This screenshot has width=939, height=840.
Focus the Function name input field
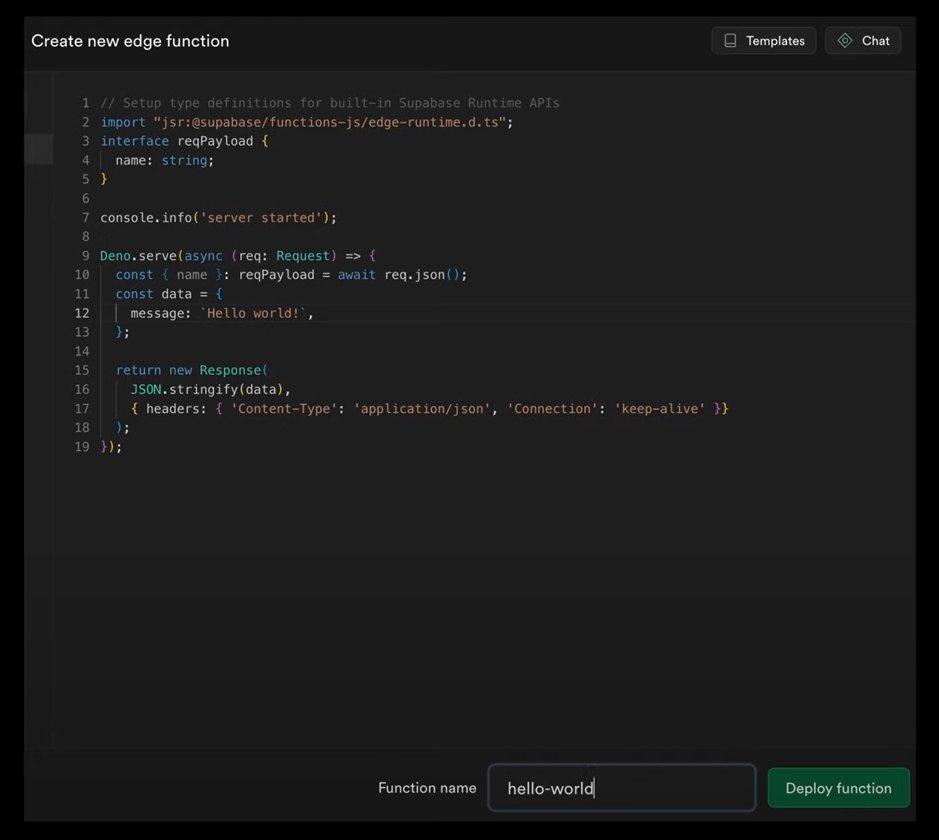[x=622, y=788]
